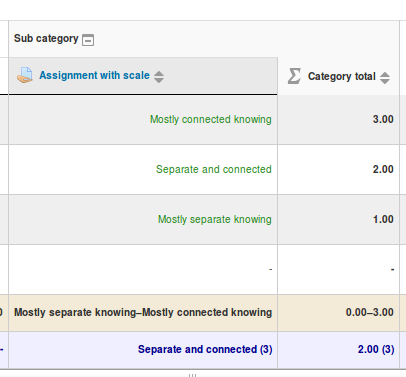This screenshot has width=406, height=377.
Task: Click the green Separate and connected grade cell
Action: [x=143, y=170]
